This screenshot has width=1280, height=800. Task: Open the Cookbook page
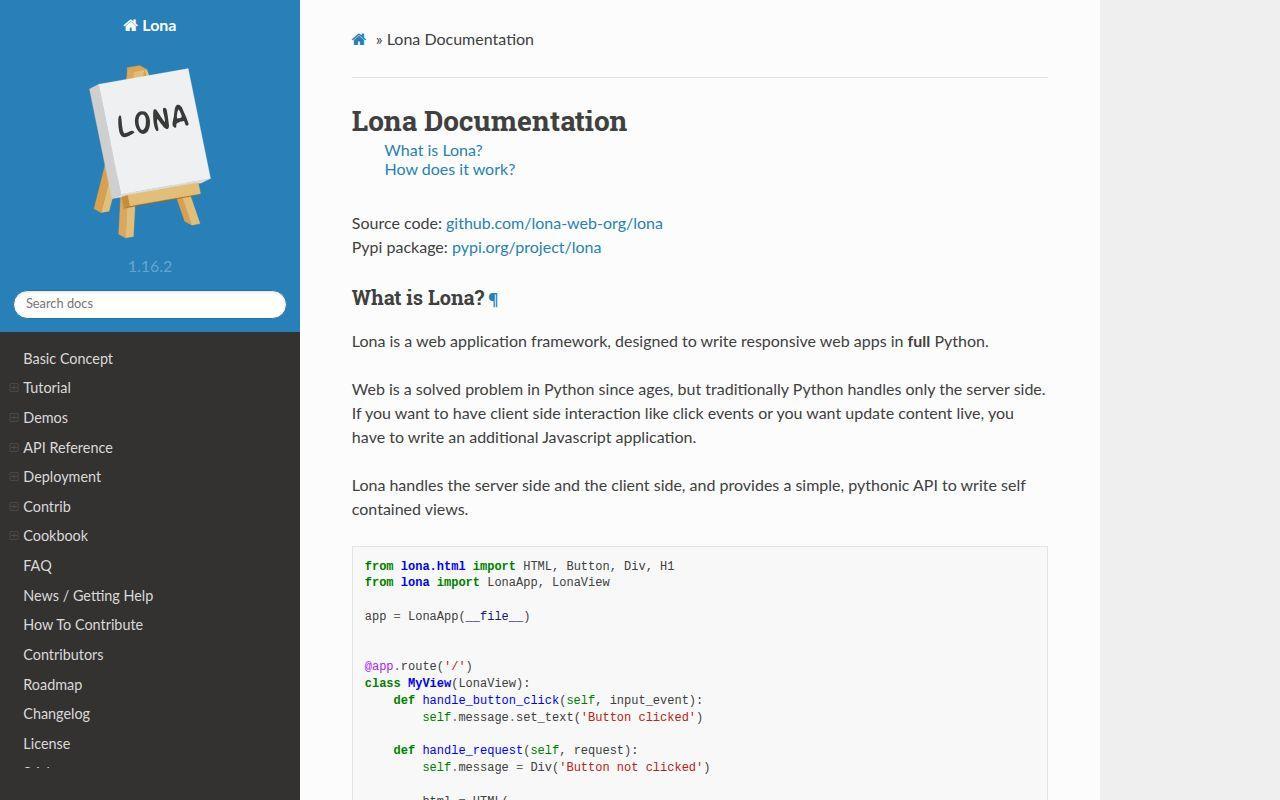(56, 536)
